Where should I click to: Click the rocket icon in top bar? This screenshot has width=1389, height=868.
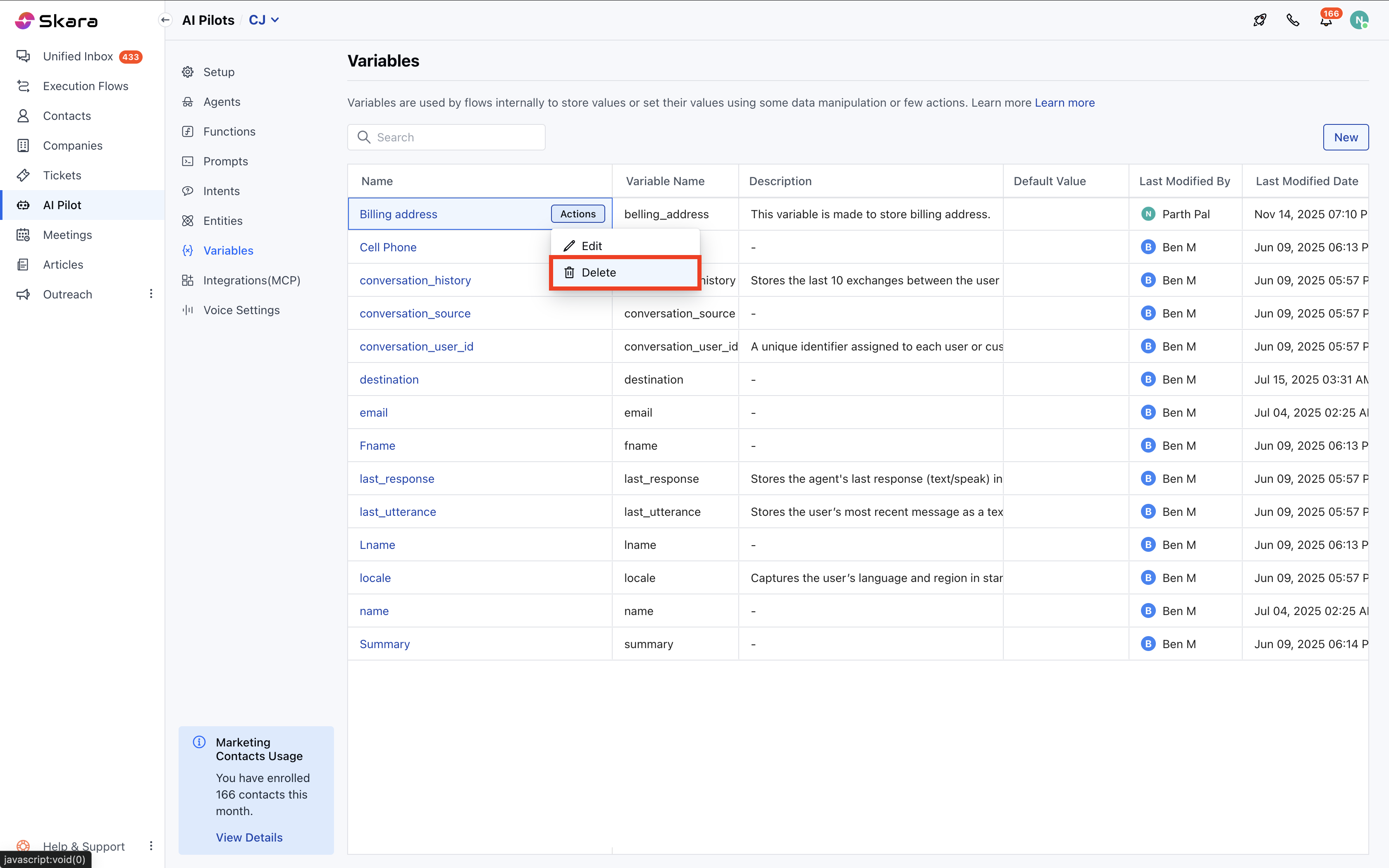pos(1259,20)
